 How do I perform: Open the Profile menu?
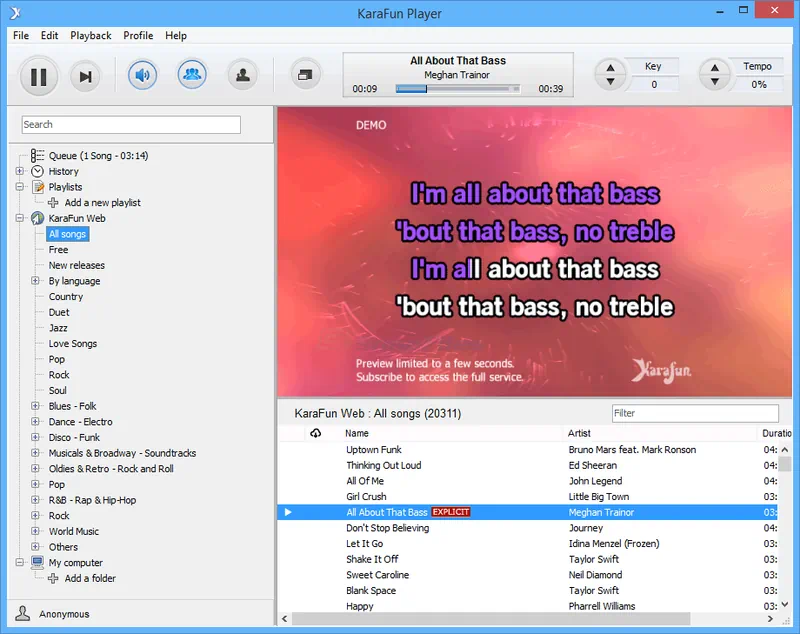coord(138,35)
